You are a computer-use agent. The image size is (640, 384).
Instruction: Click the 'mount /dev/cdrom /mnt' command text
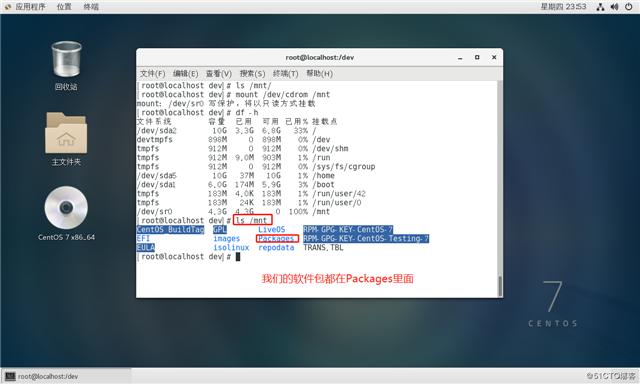pyautogui.click(x=282, y=95)
